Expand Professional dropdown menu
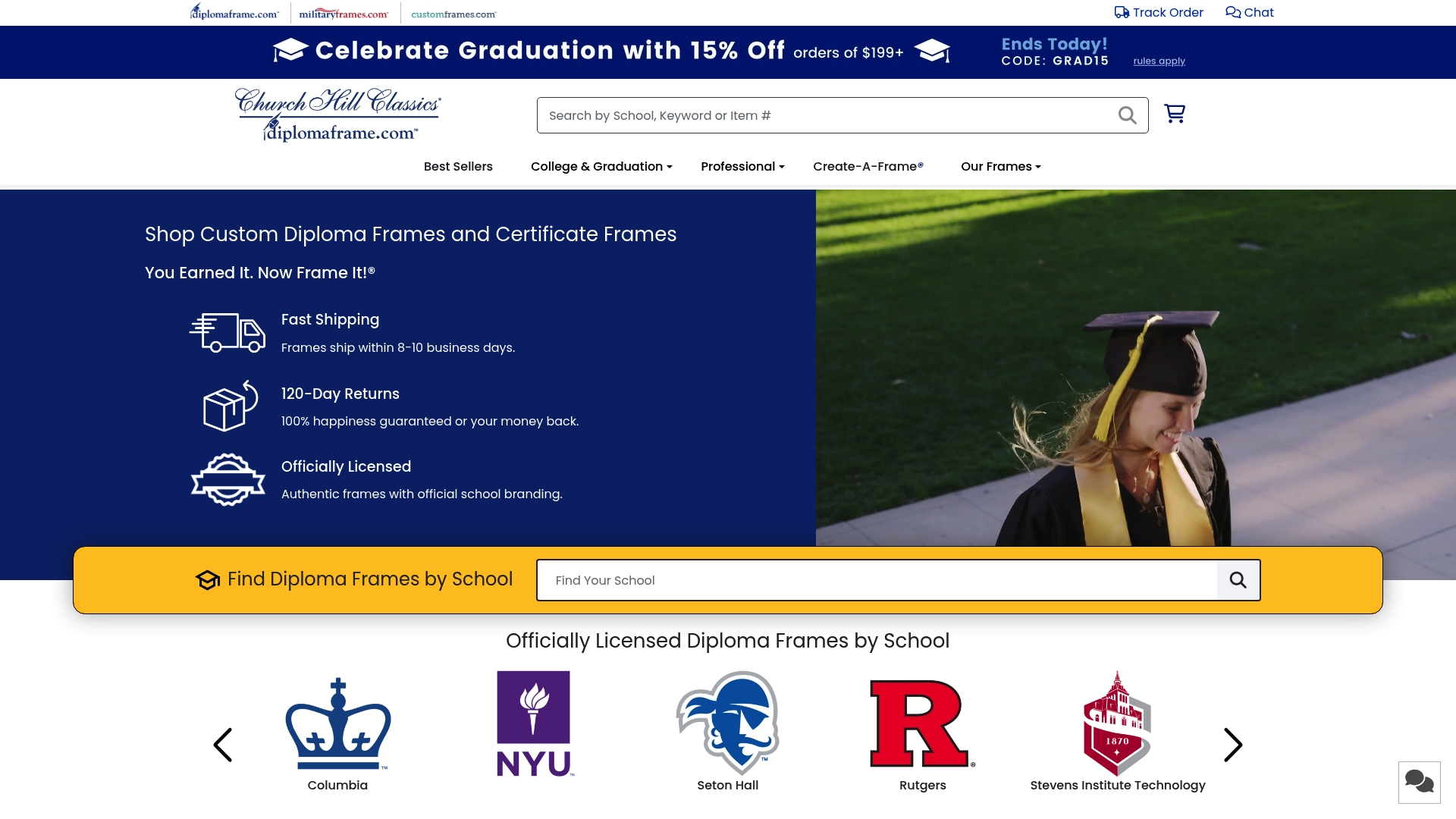The height and width of the screenshot is (819, 1456). 742,167
